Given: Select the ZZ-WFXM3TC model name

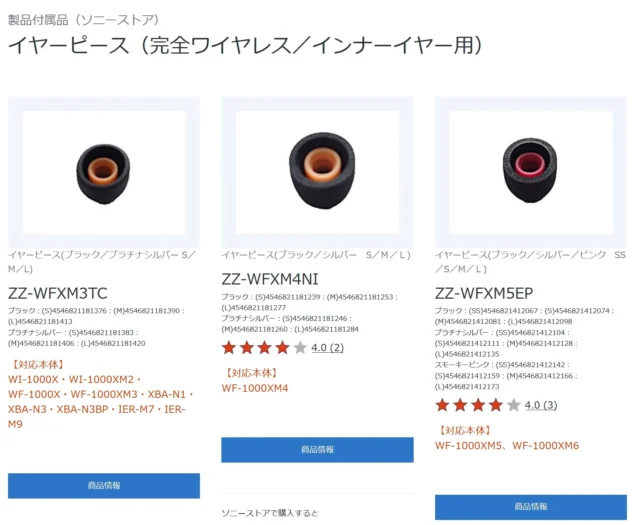Looking at the screenshot, I should pyautogui.click(x=58, y=293).
